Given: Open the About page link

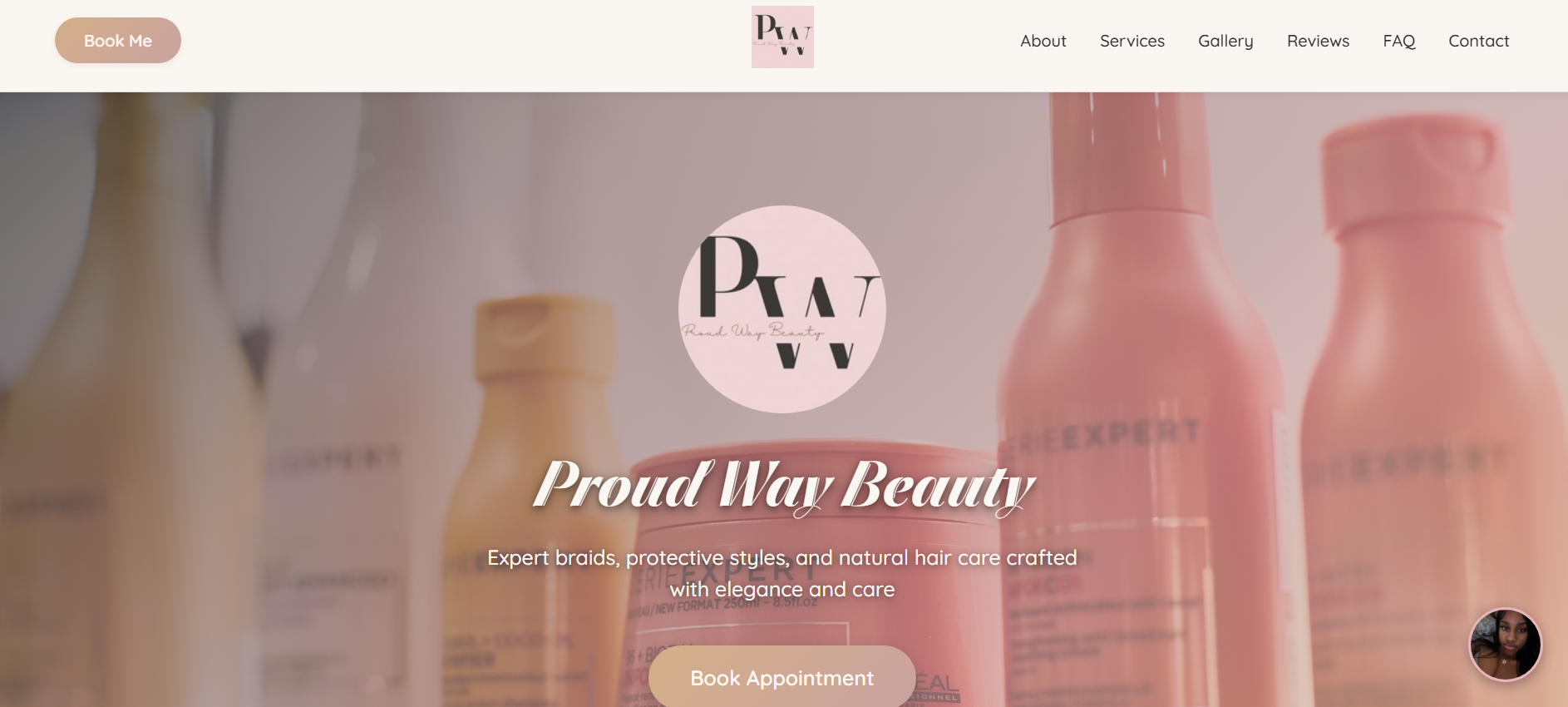Looking at the screenshot, I should point(1043,41).
